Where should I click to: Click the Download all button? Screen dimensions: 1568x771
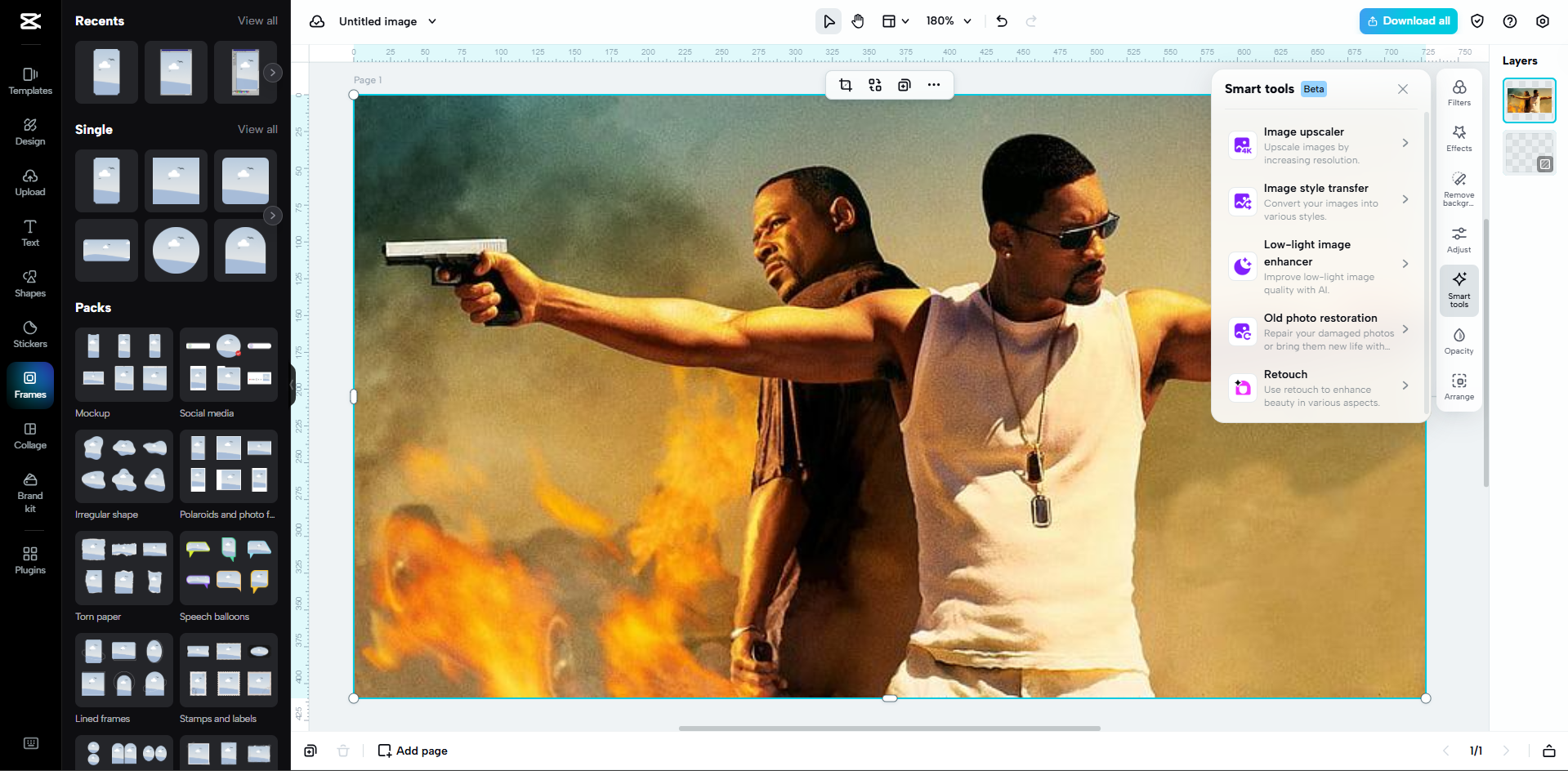coord(1408,20)
